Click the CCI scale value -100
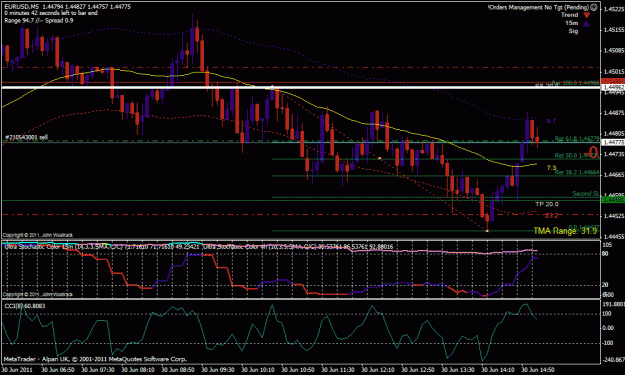 (x=608, y=343)
